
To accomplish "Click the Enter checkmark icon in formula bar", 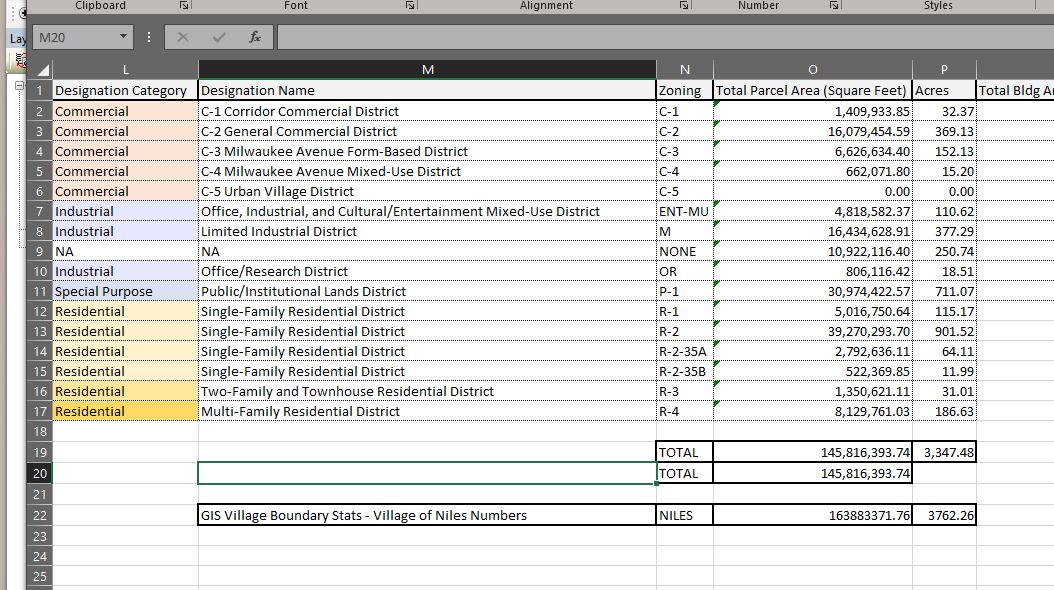I will (x=219, y=37).
